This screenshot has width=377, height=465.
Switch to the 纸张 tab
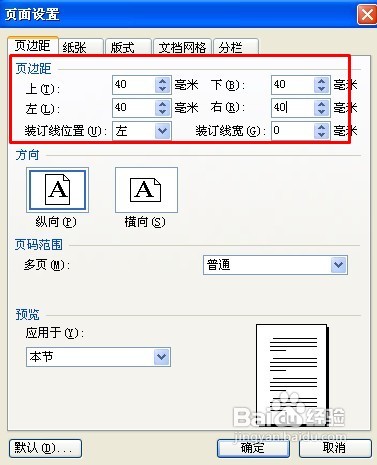81,47
